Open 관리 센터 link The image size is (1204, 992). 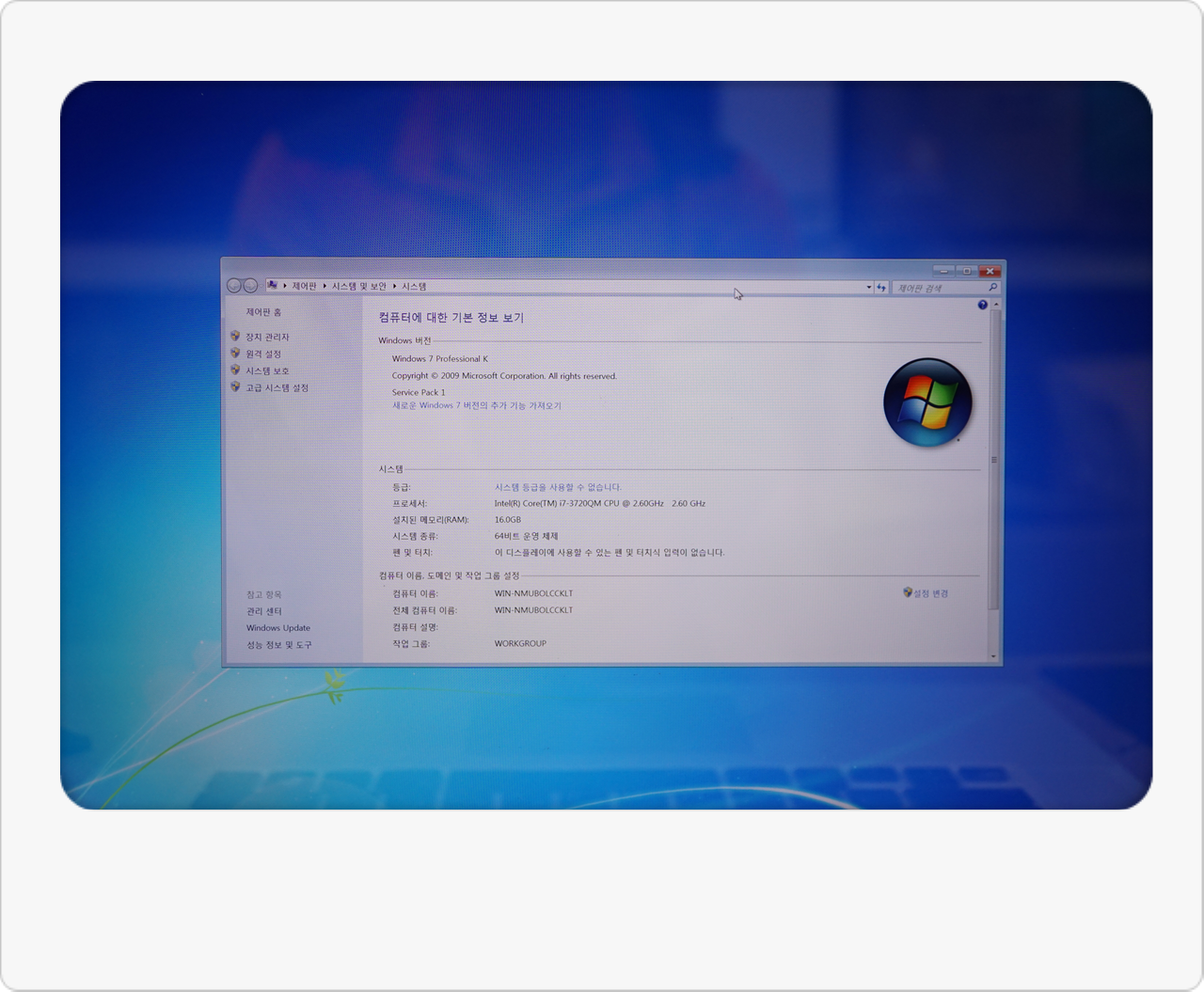(264, 611)
